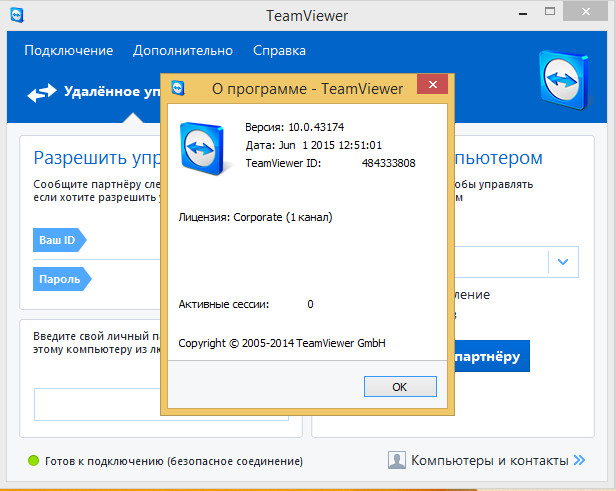616x491 pixels.
Task: Open the Дополнительно menu
Action: (x=183, y=51)
